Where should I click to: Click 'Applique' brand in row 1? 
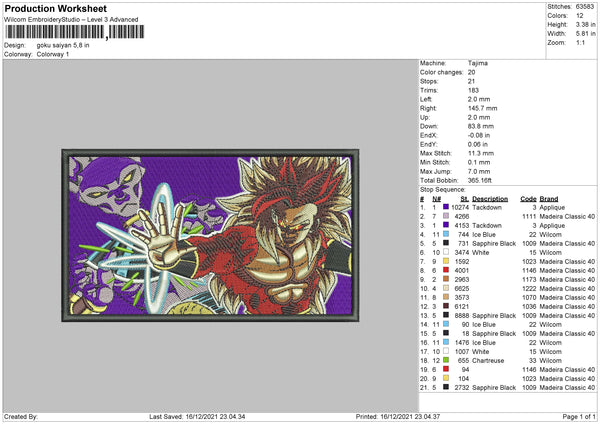click(552, 207)
